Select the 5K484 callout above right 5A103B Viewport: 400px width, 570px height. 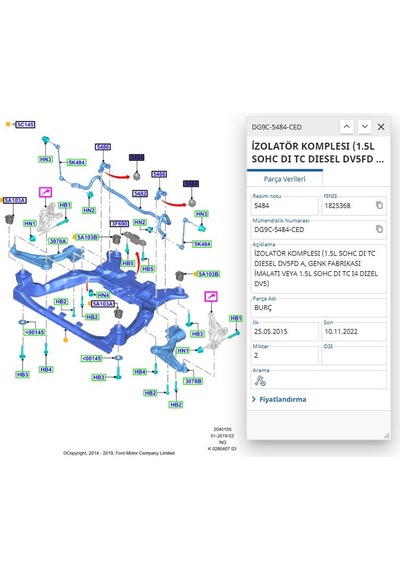click(202, 244)
